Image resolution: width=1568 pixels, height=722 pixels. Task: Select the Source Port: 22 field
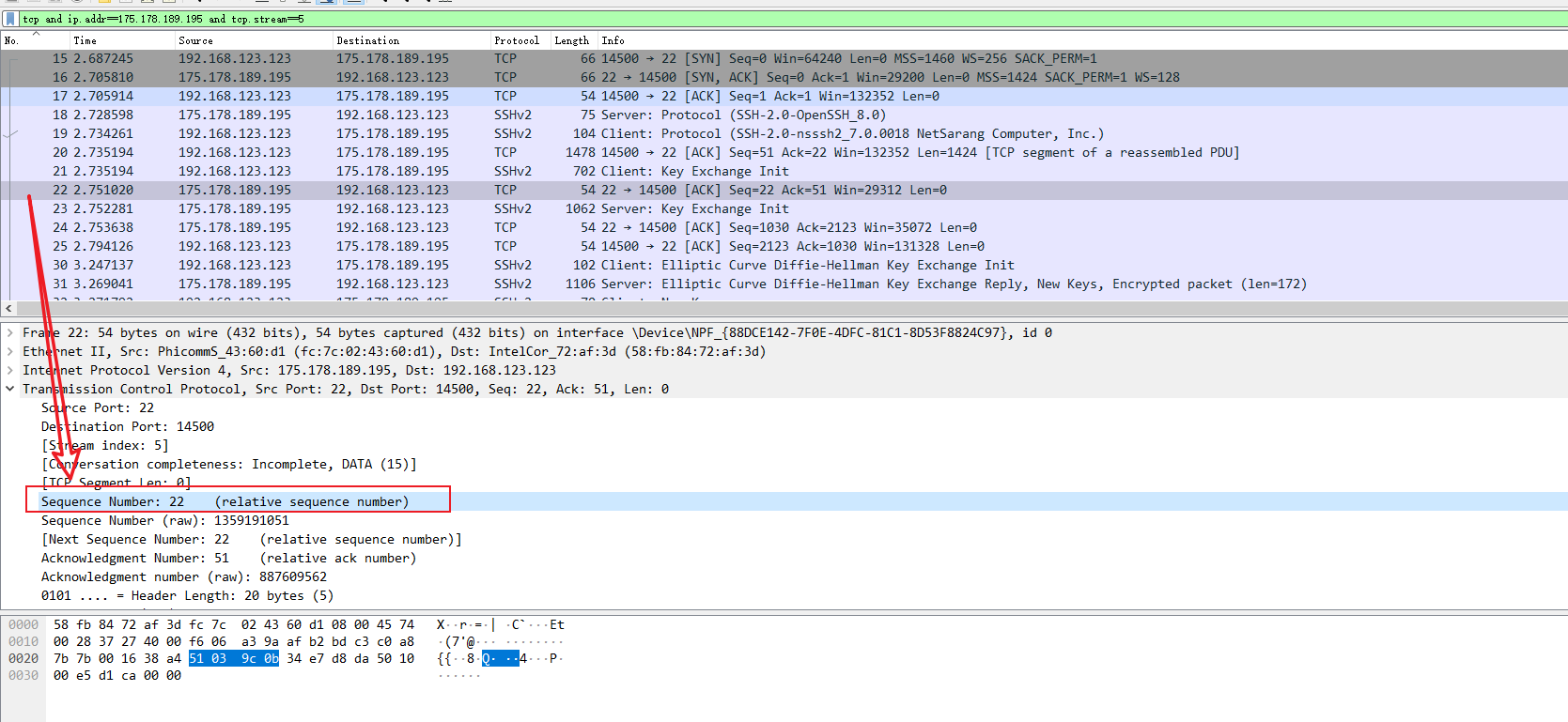[98, 407]
